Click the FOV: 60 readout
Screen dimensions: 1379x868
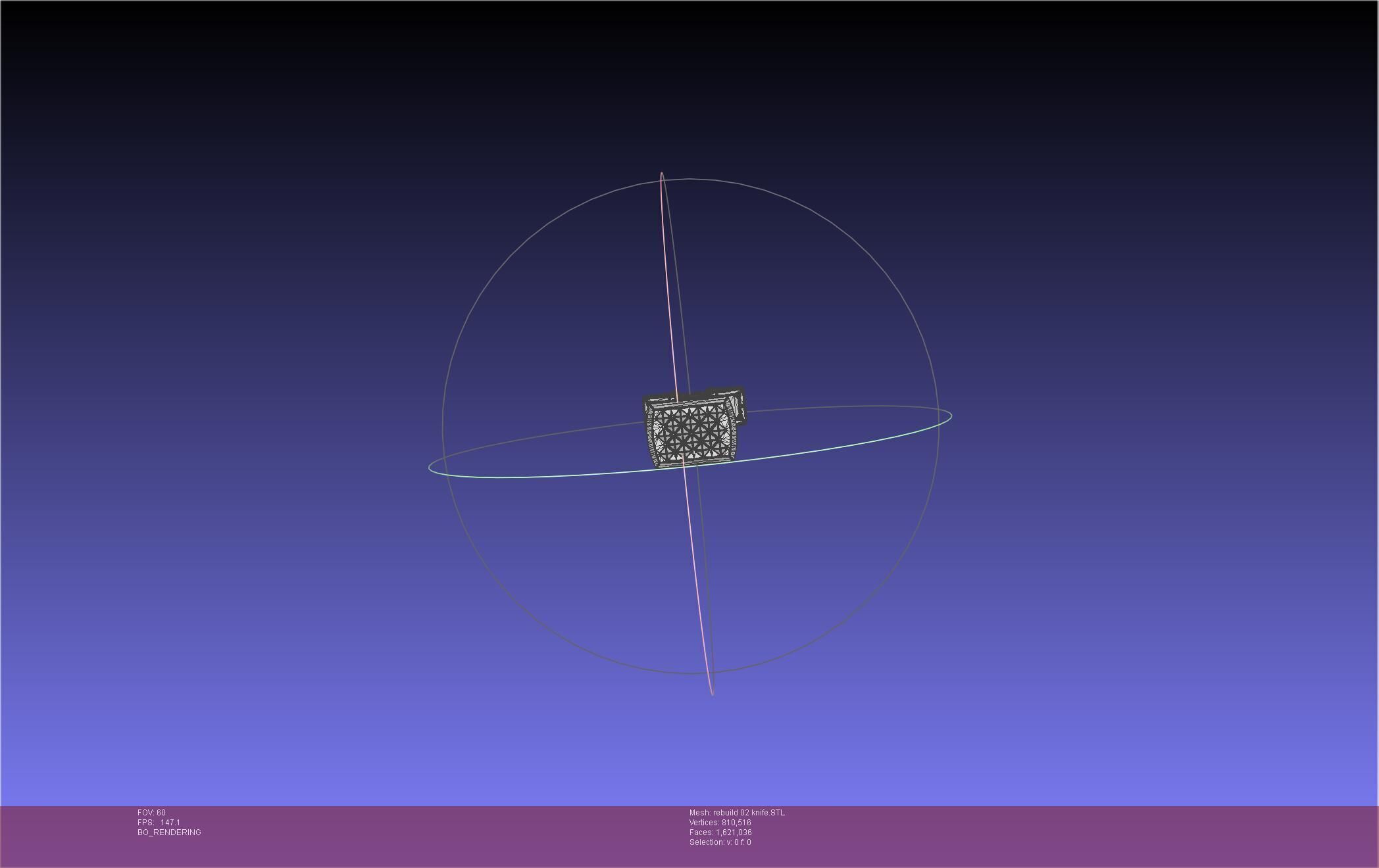(x=151, y=813)
